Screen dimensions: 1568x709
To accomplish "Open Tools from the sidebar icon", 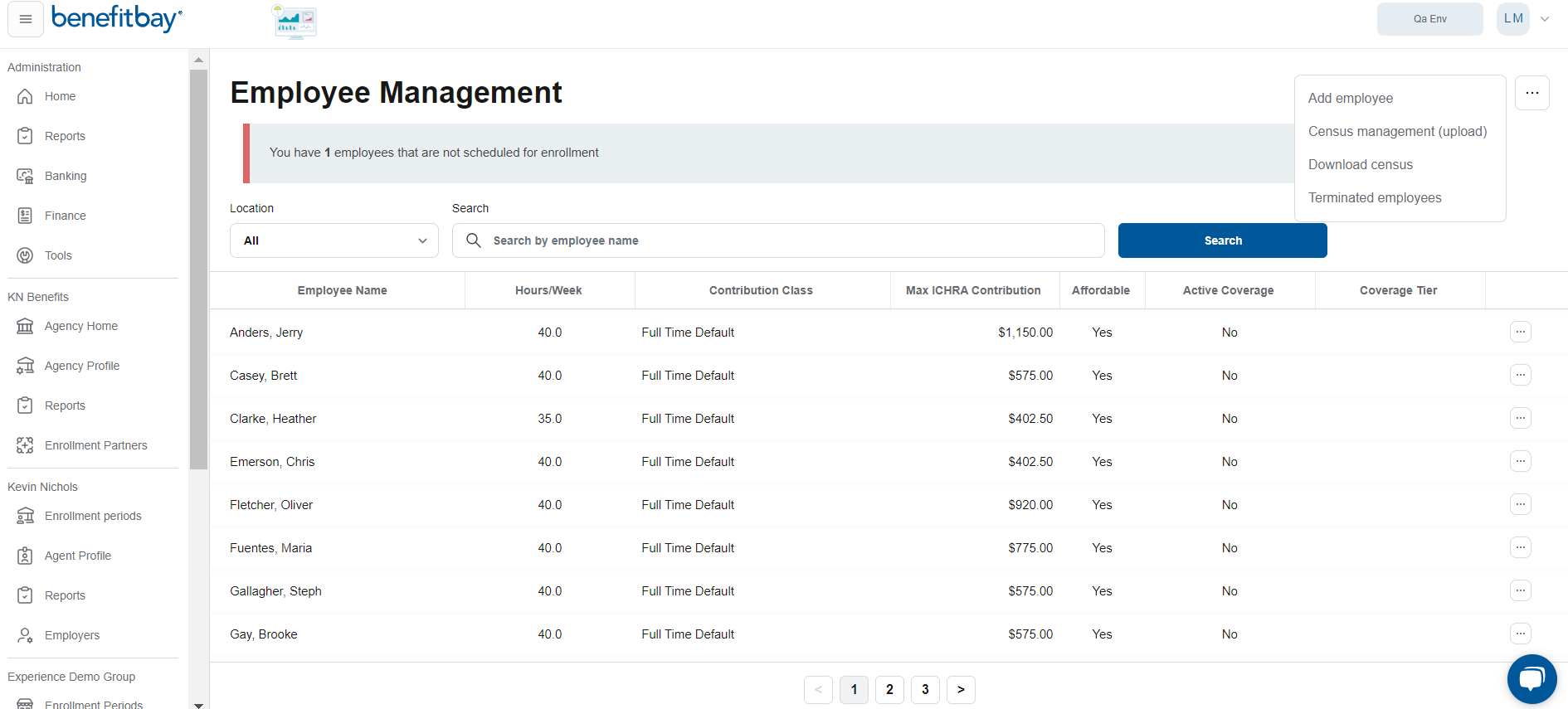I will (26, 255).
